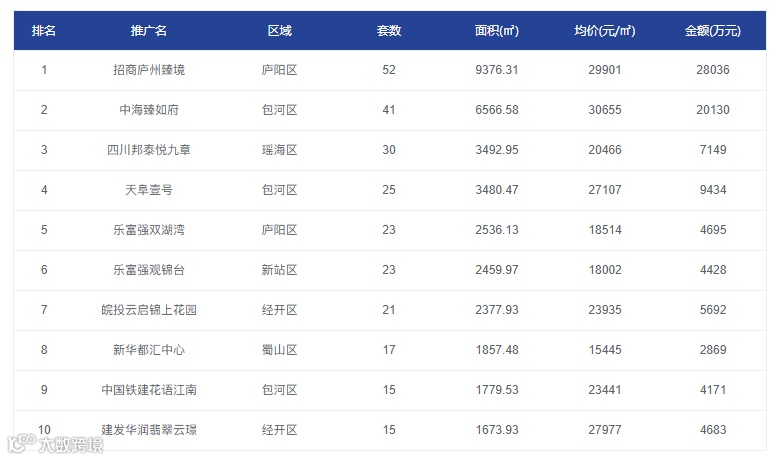Click amount value 2869

[713, 350]
